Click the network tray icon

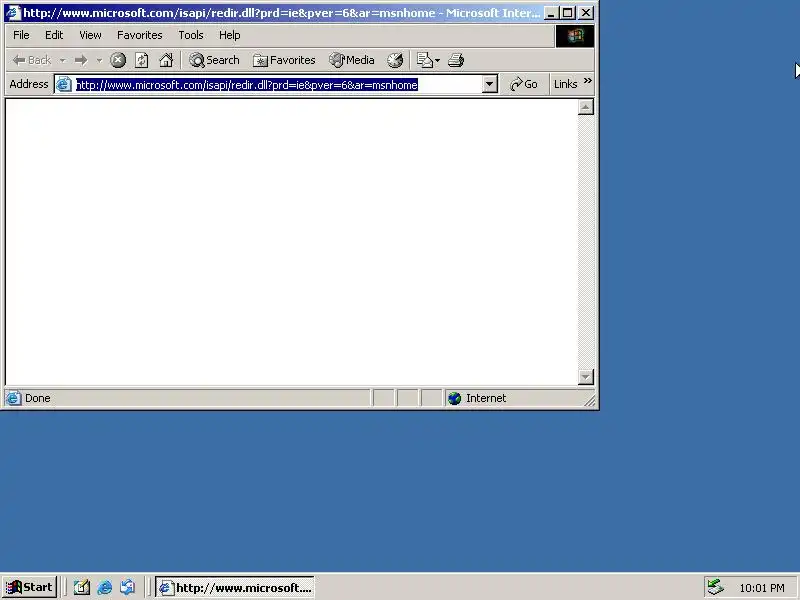click(x=715, y=588)
